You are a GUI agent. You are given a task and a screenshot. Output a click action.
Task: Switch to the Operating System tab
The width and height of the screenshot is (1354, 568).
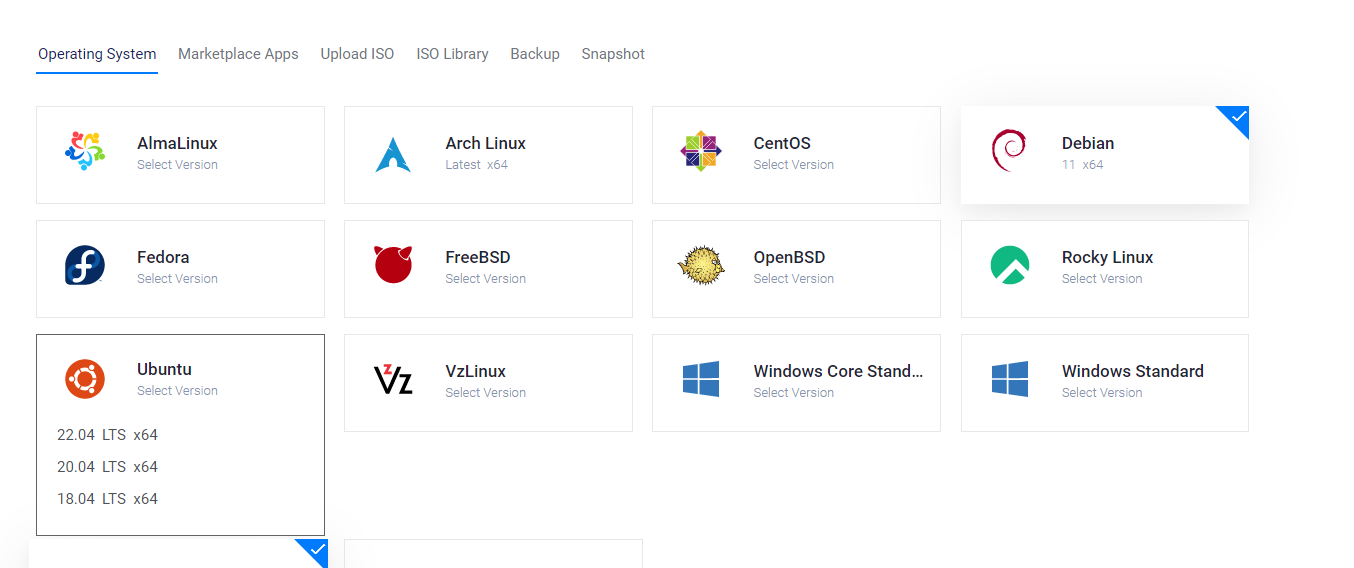point(97,54)
